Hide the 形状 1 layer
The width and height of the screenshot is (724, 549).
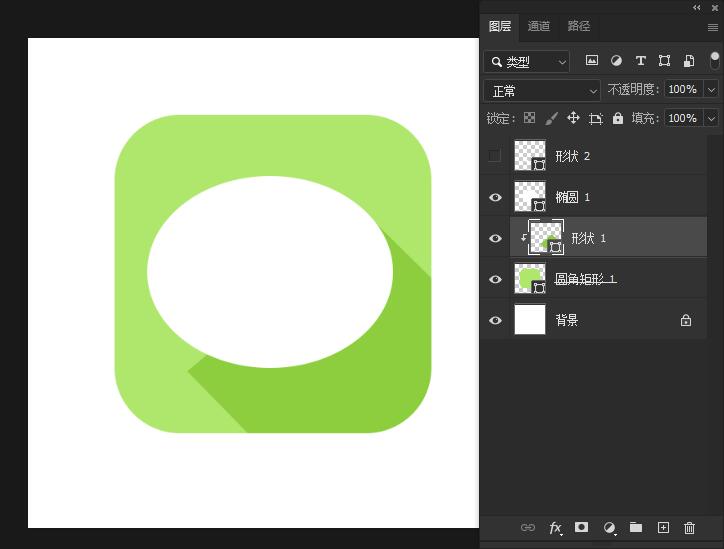[495, 238]
